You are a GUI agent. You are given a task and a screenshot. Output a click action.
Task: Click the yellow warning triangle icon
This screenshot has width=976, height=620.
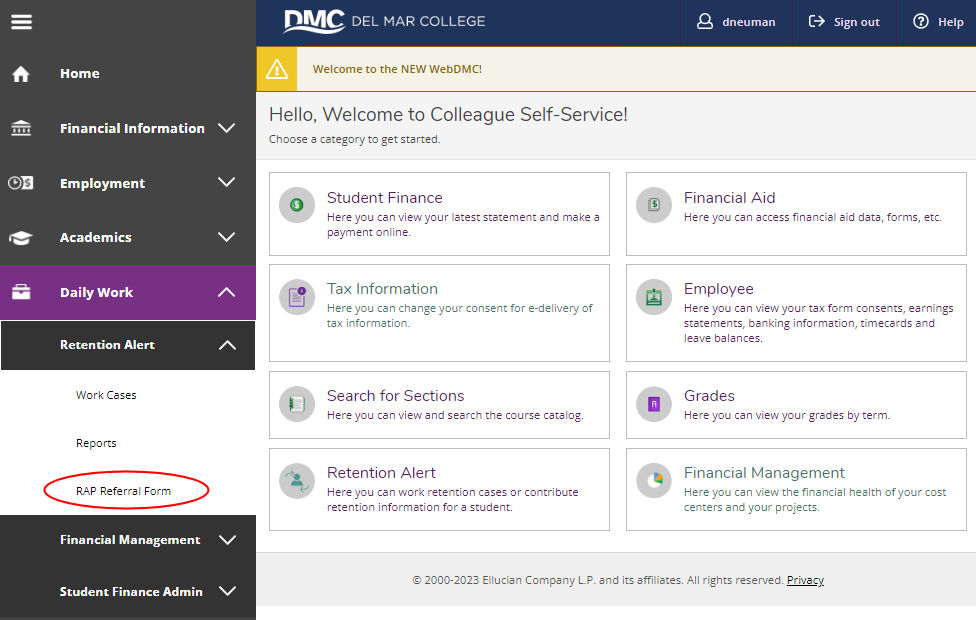pos(277,69)
